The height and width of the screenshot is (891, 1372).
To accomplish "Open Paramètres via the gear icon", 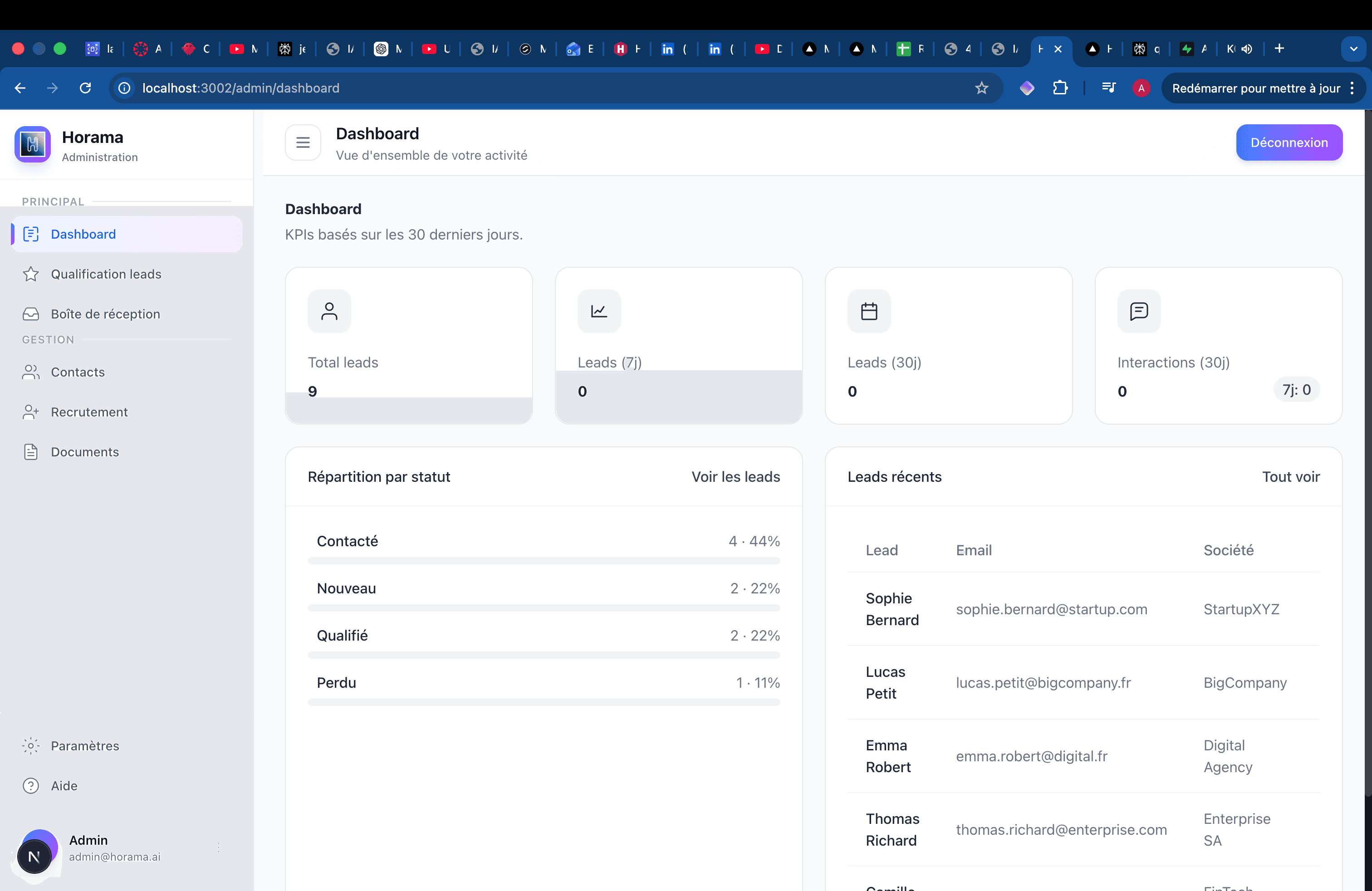I will (x=30, y=746).
